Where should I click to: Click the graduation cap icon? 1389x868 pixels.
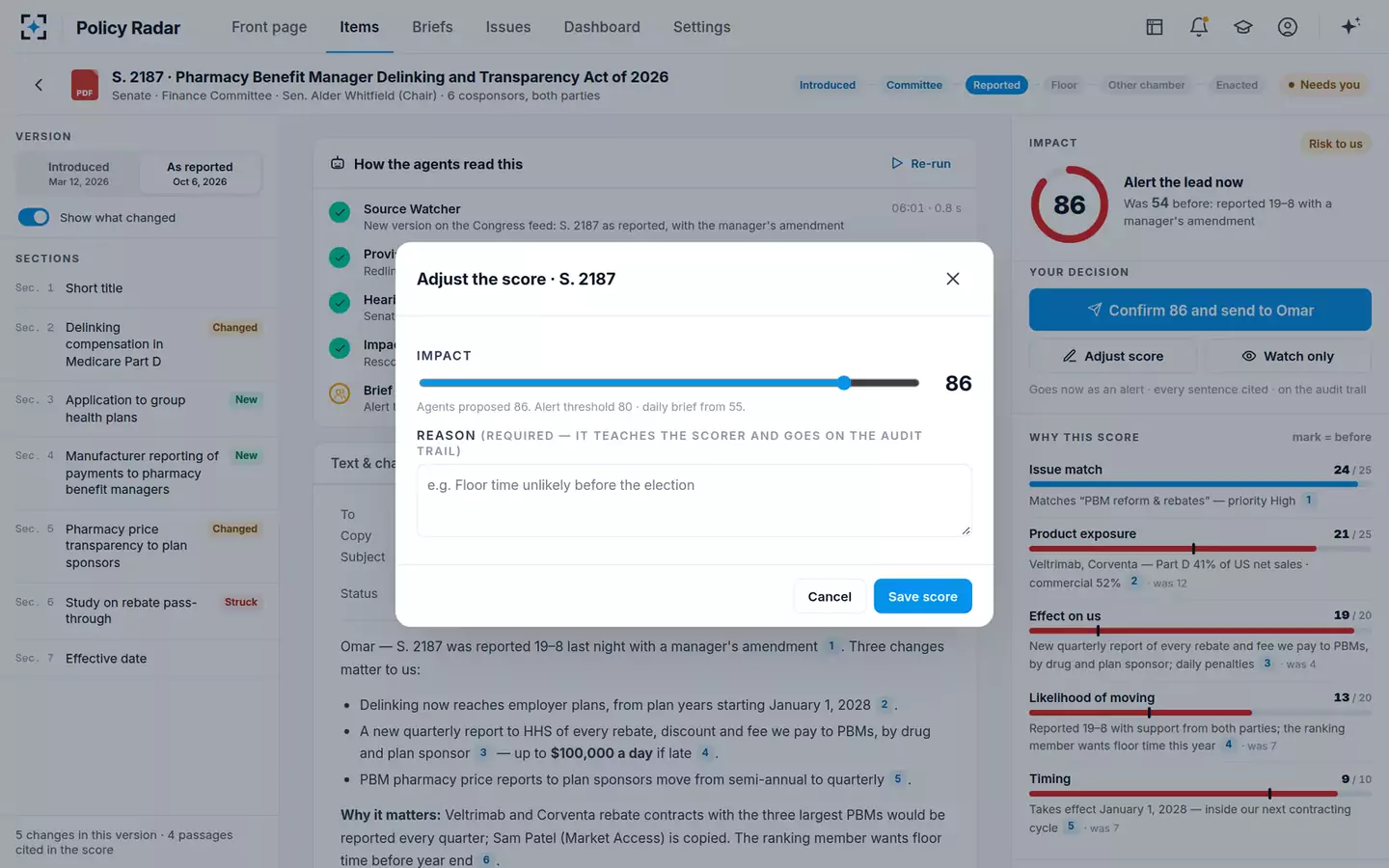[x=1243, y=27]
